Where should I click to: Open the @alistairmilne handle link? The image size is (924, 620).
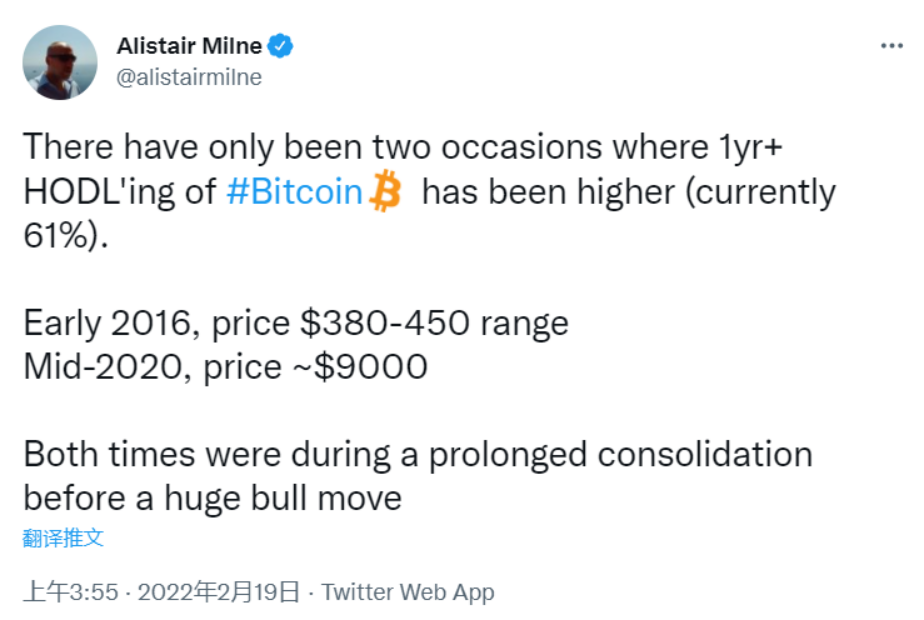point(189,77)
